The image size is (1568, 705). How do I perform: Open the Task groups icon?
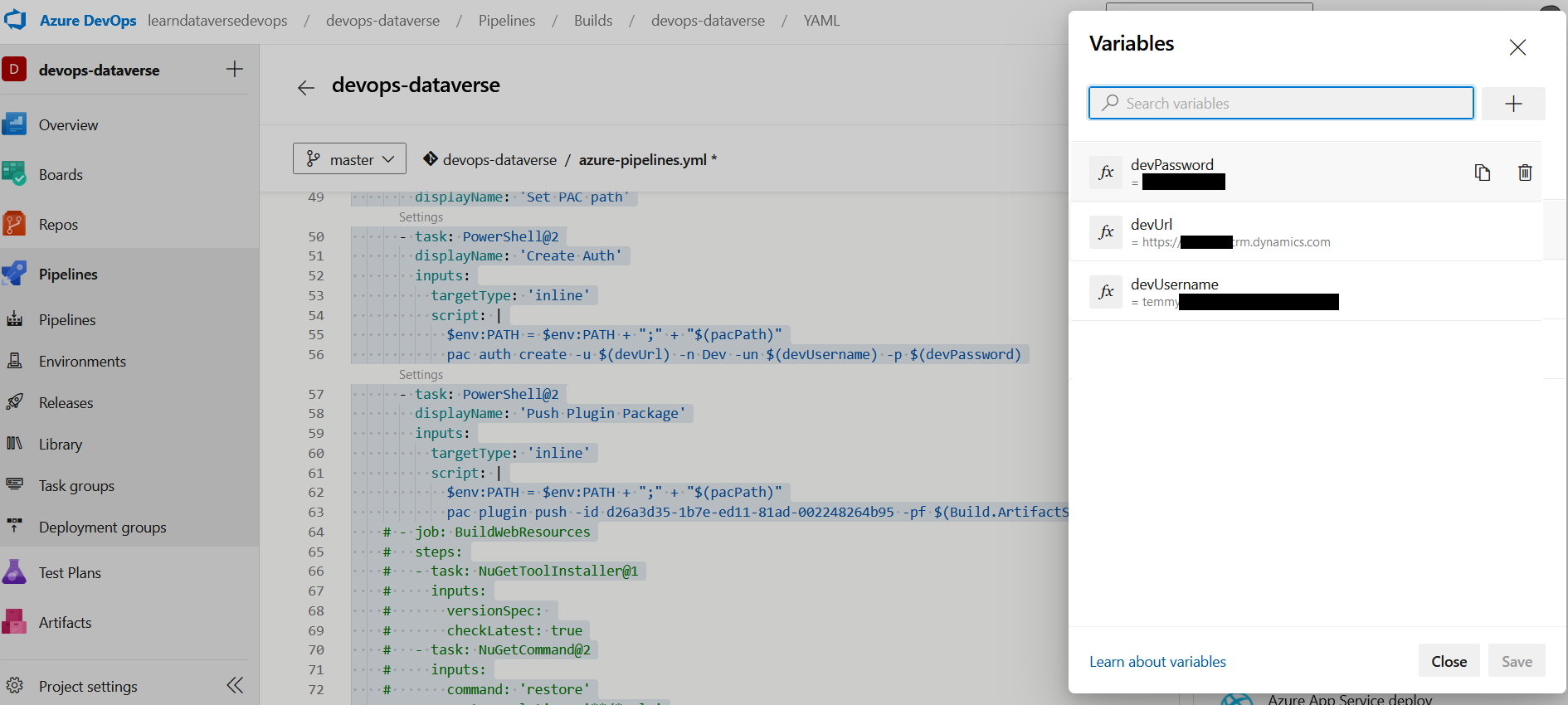[15, 484]
